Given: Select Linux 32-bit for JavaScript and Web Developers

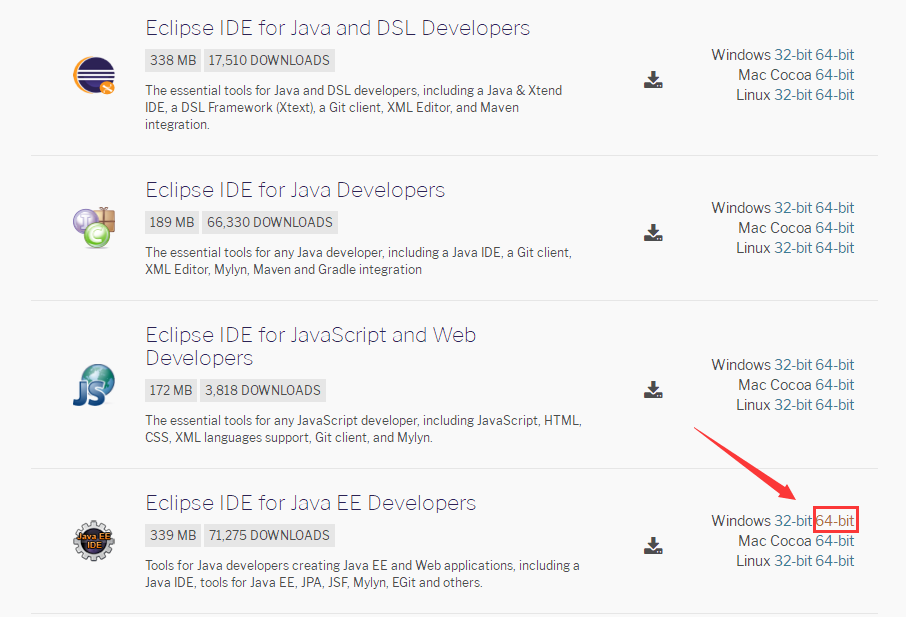Looking at the screenshot, I should click(x=793, y=405).
